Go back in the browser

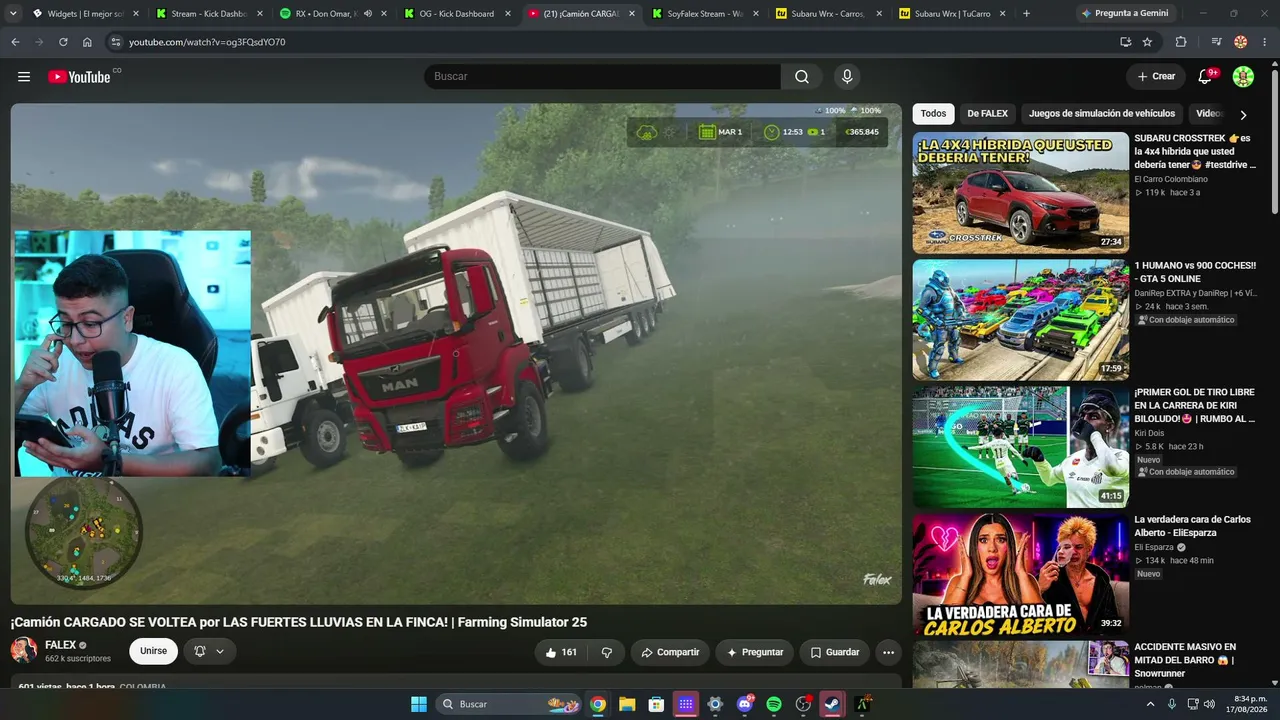(x=15, y=42)
